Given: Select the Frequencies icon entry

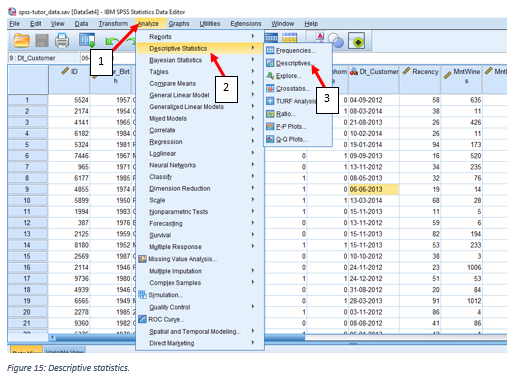Looking at the screenshot, I should pyautogui.click(x=291, y=50).
